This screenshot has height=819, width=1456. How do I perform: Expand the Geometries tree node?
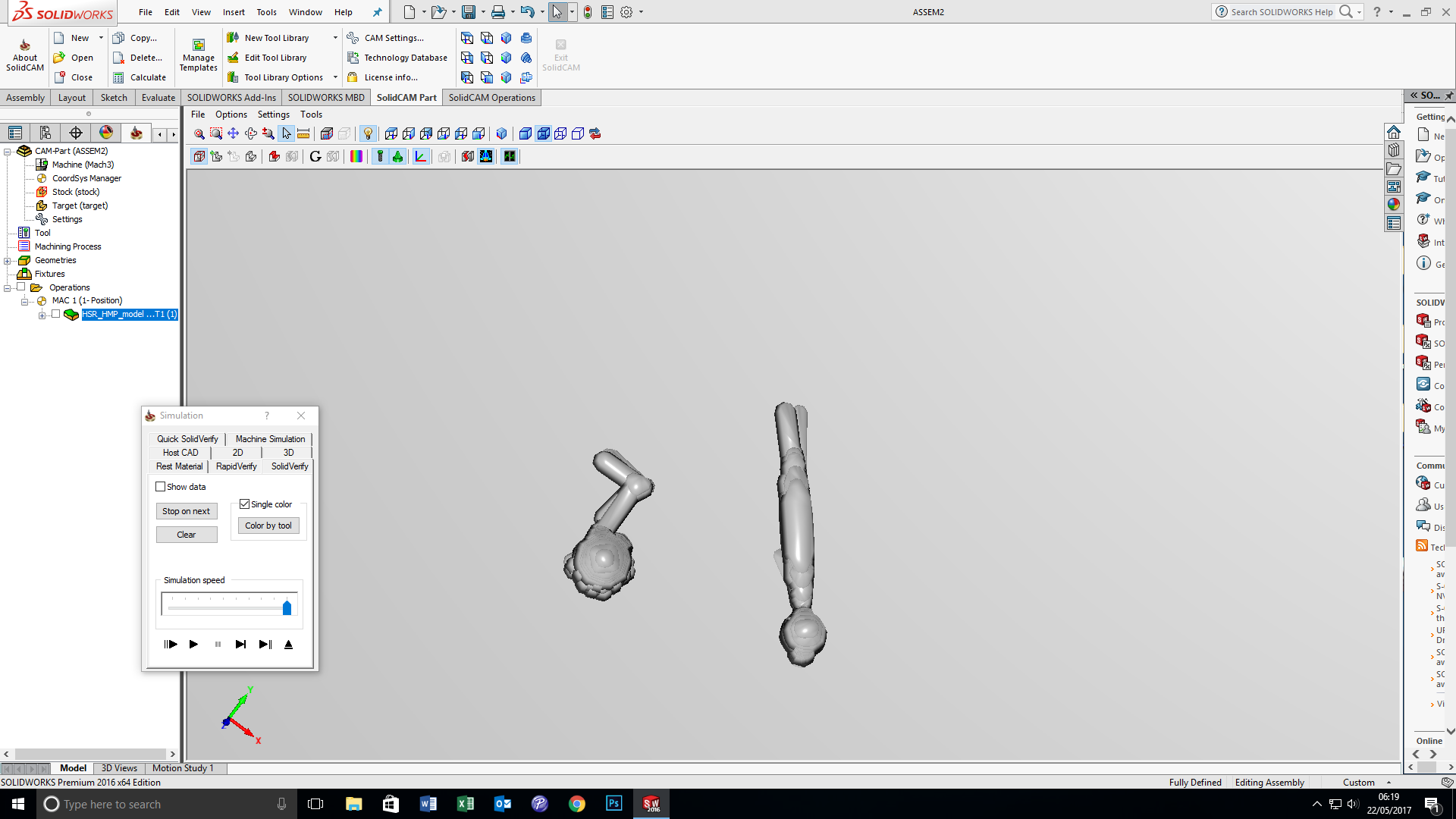tap(8, 260)
